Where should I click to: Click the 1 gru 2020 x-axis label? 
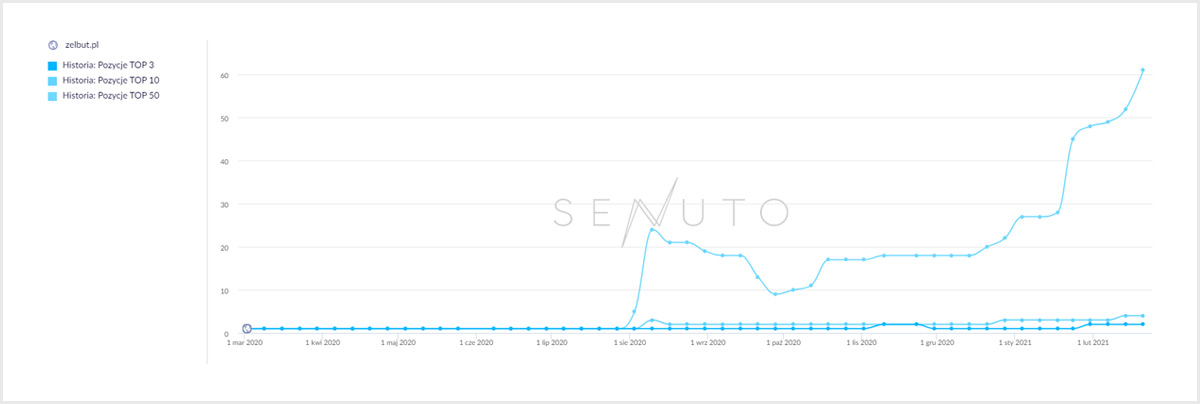click(x=937, y=342)
